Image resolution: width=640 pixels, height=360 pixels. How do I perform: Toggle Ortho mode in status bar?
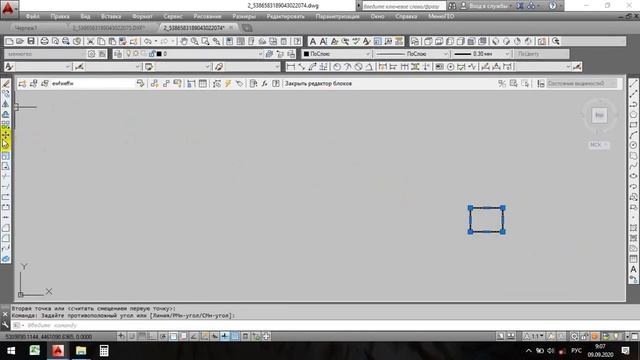point(152,336)
